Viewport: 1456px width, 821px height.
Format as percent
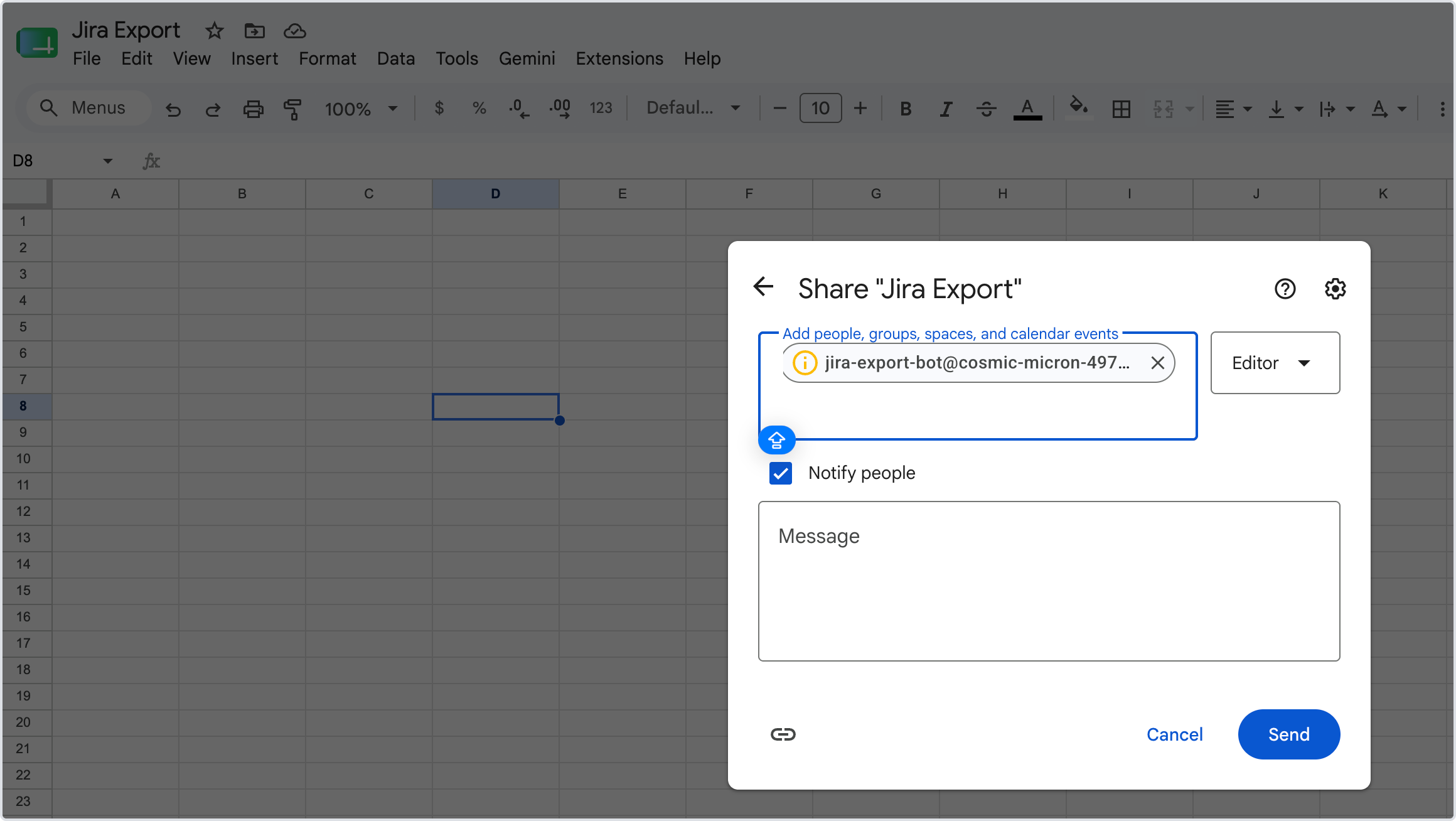pyautogui.click(x=479, y=109)
